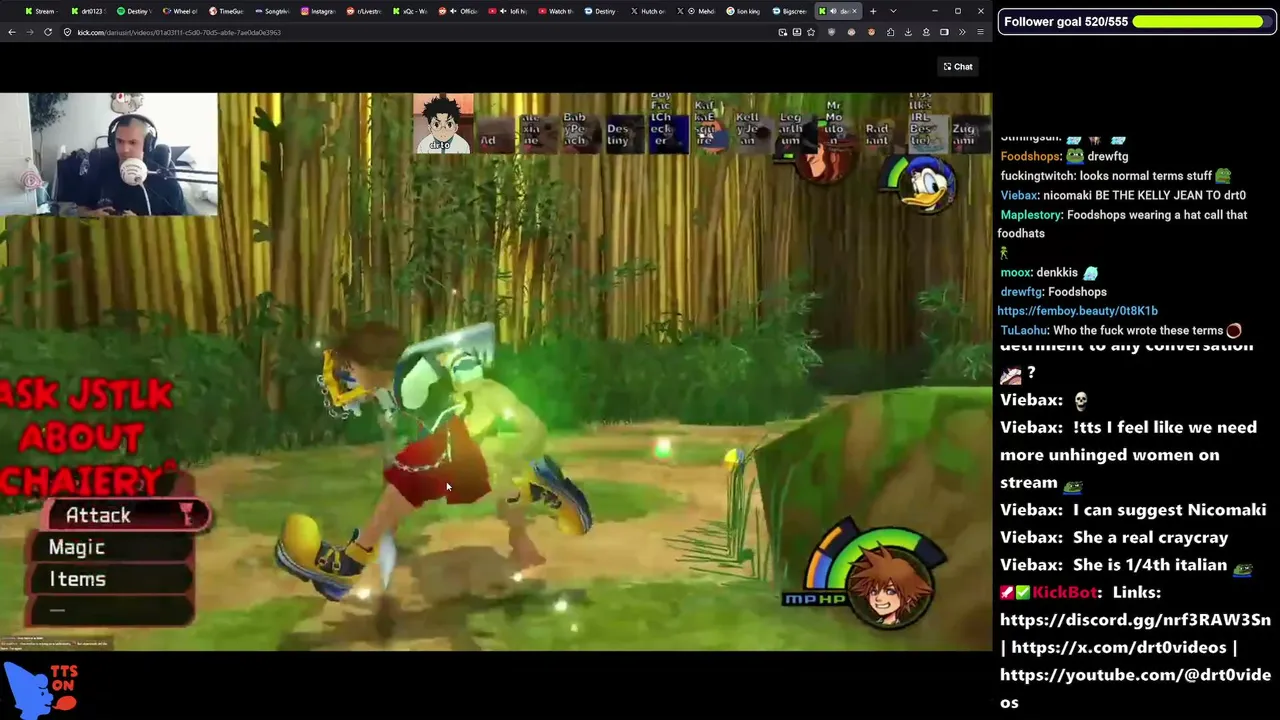Close the active Kick tab
1280x720 pixels.
854,11
